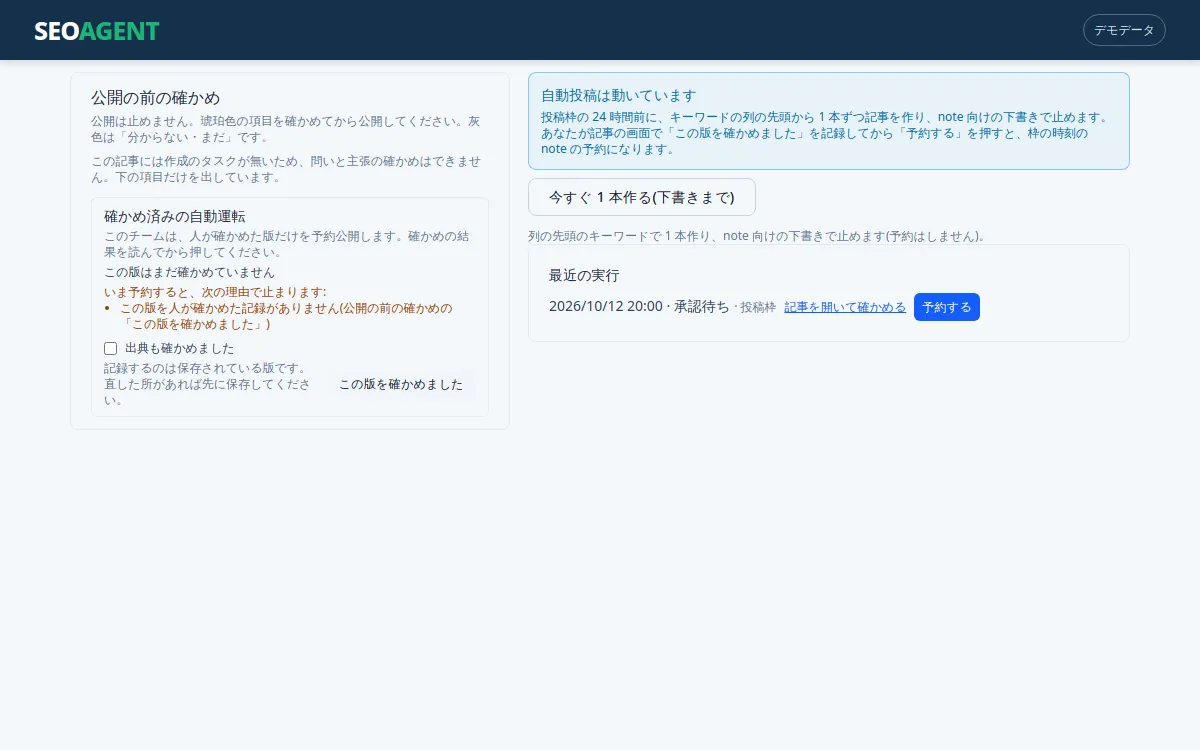This screenshot has width=1200, height=750.
Task: Click the この版を人が確かめた記録がありません bullet item
Action: tap(286, 316)
